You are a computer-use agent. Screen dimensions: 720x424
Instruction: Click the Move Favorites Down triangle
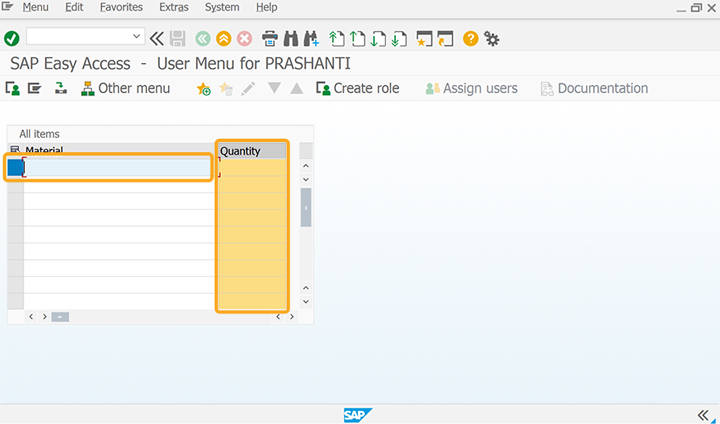click(x=274, y=88)
